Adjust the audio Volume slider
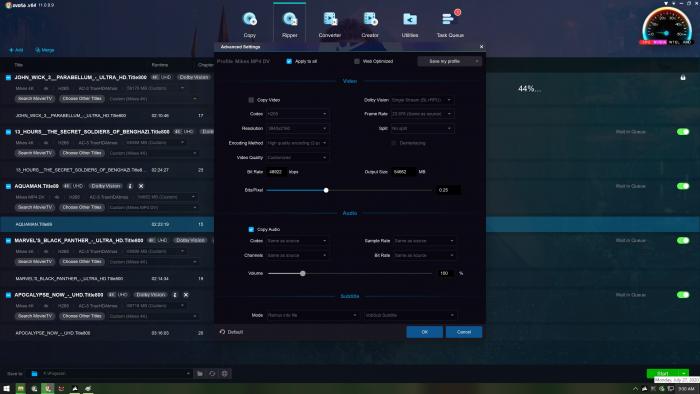Screen dimensions: 700x394 (x=303, y=273)
